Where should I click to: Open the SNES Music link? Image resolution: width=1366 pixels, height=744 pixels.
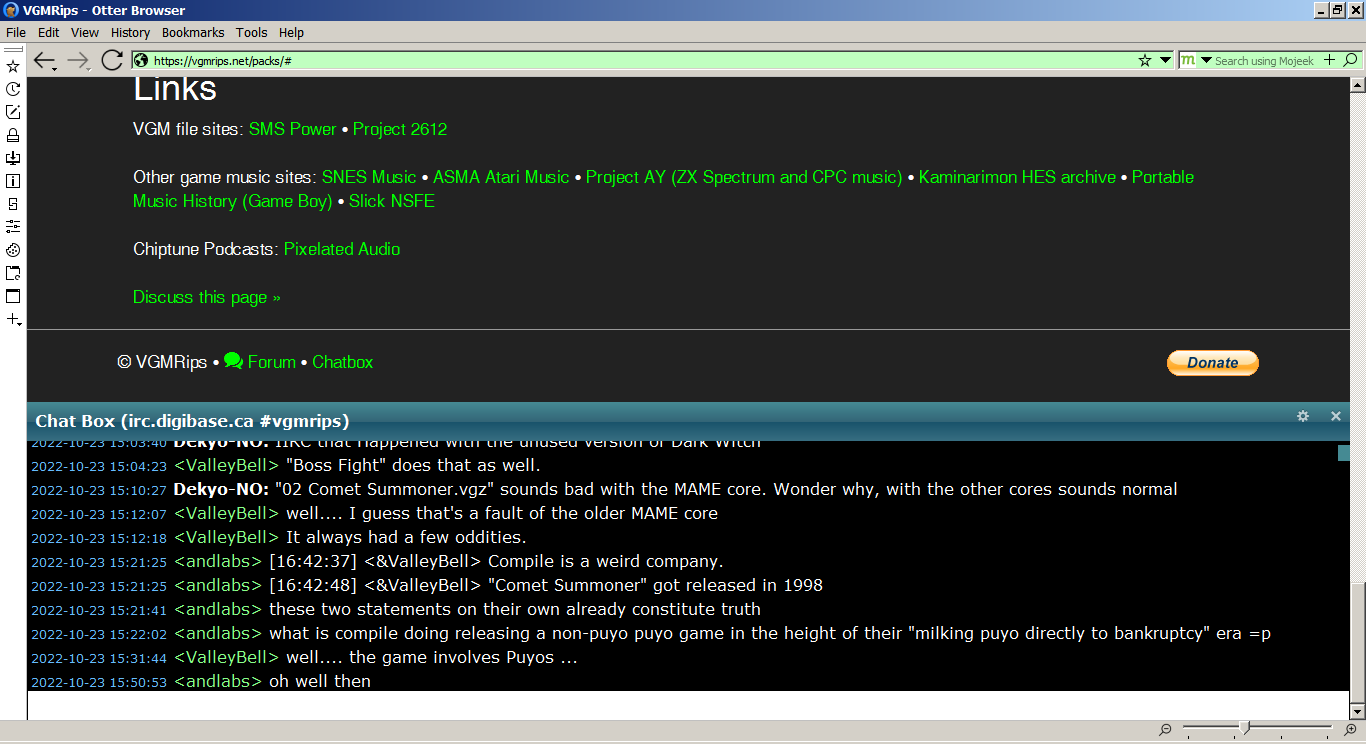point(368,177)
